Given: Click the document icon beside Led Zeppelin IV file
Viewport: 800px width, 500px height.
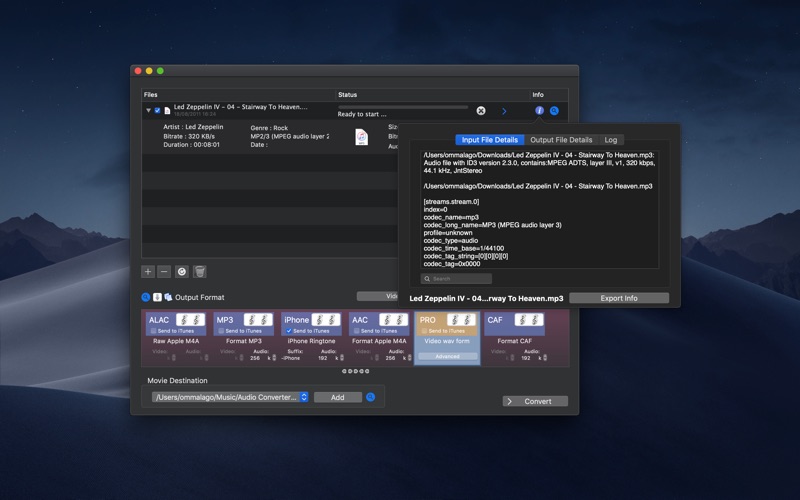Looking at the screenshot, I should (x=167, y=111).
